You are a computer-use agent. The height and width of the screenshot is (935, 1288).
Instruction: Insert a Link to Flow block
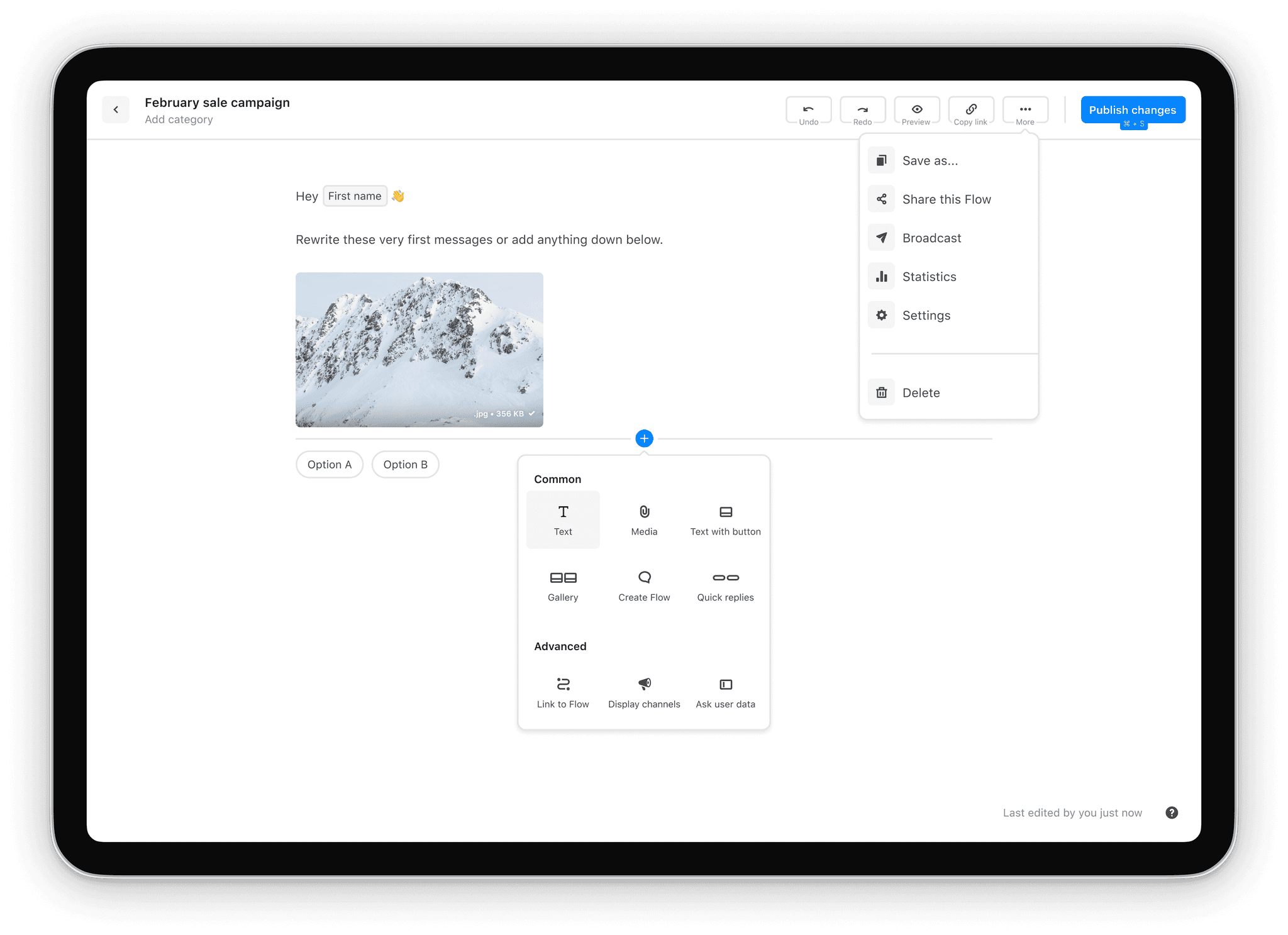pos(563,692)
